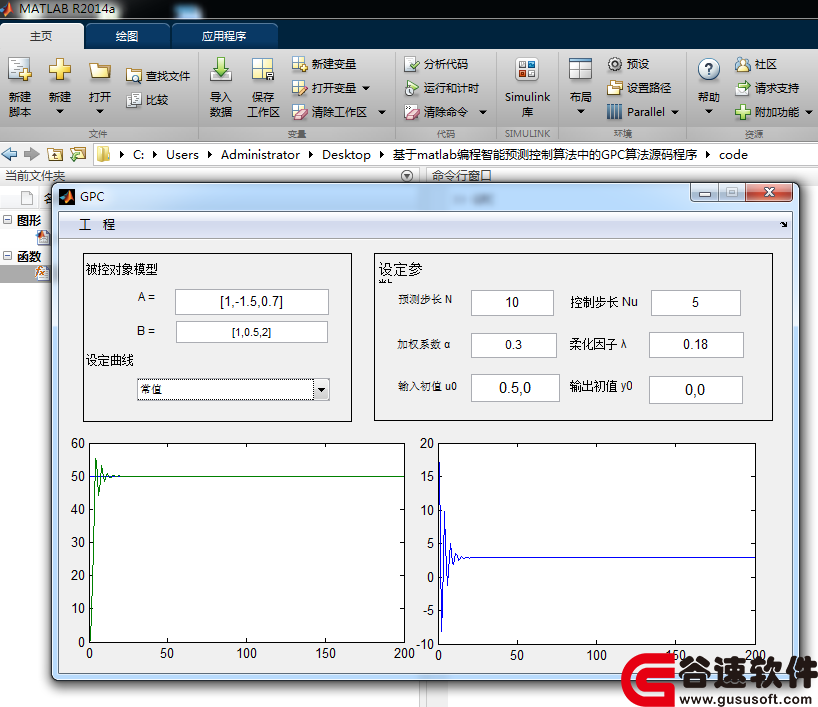Open the 设定曲线 常值 dropdown

233,389
